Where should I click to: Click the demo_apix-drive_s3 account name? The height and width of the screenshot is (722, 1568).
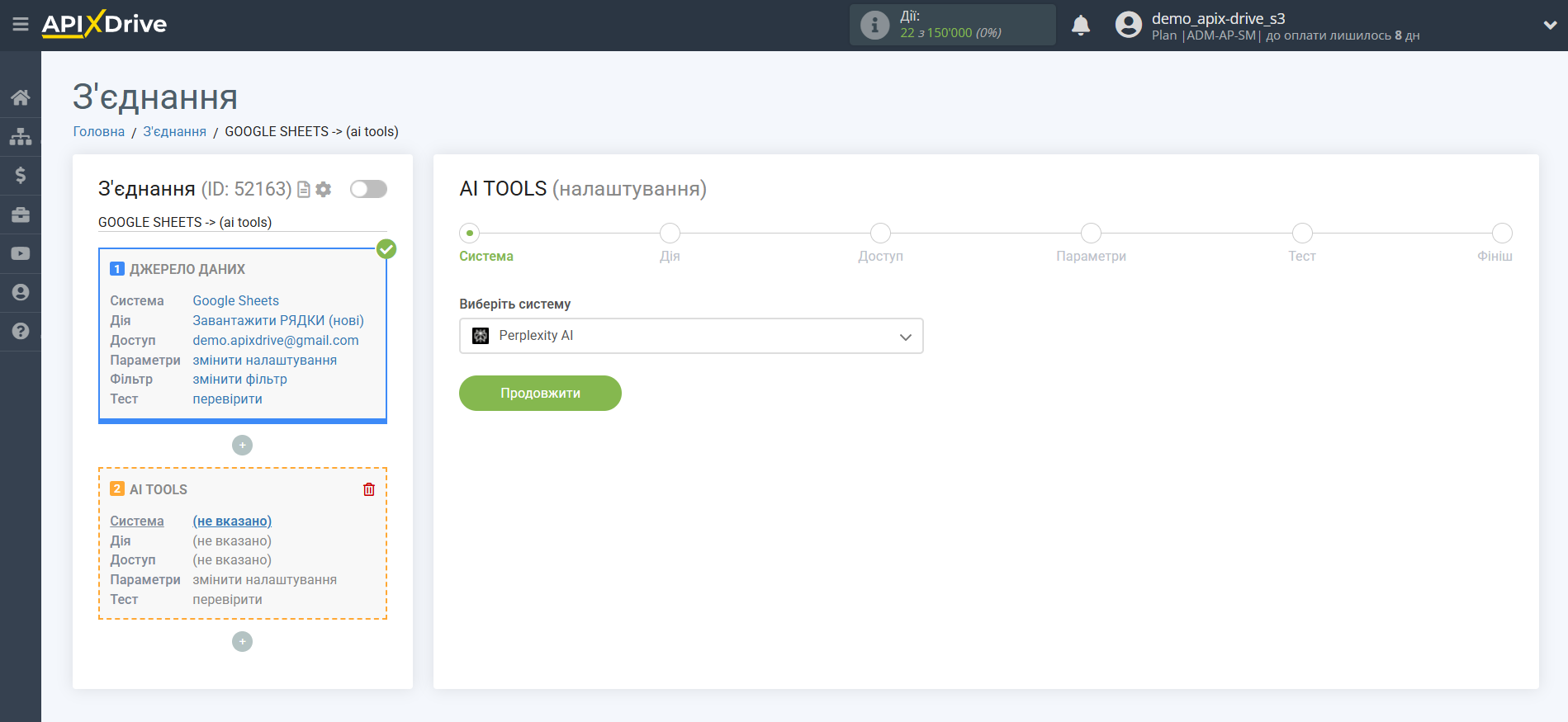click(1219, 18)
